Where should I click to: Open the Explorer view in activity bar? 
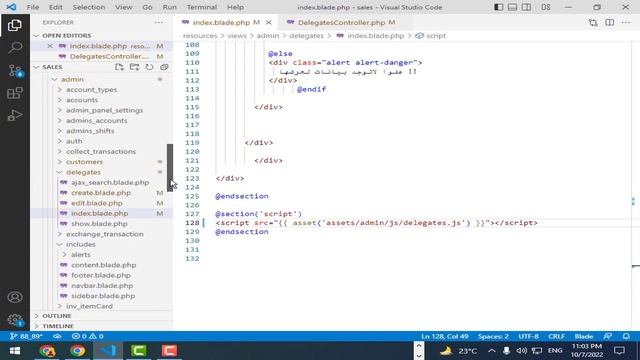15,25
